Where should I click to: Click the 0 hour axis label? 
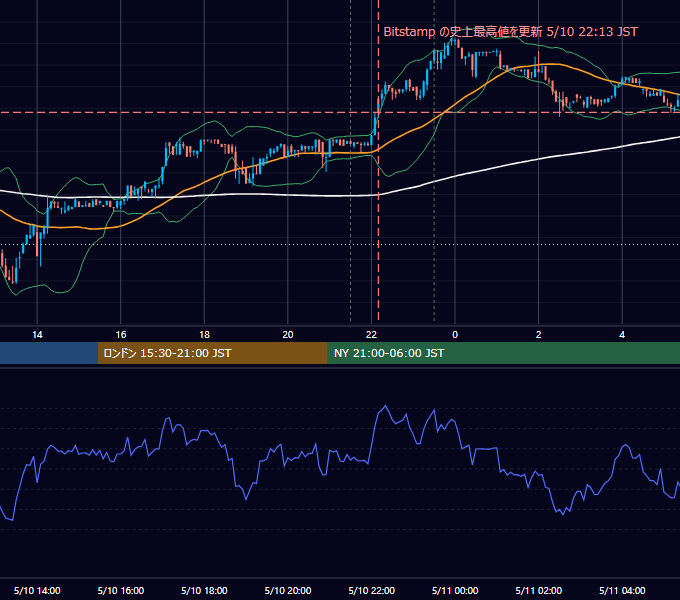pyautogui.click(x=455, y=335)
